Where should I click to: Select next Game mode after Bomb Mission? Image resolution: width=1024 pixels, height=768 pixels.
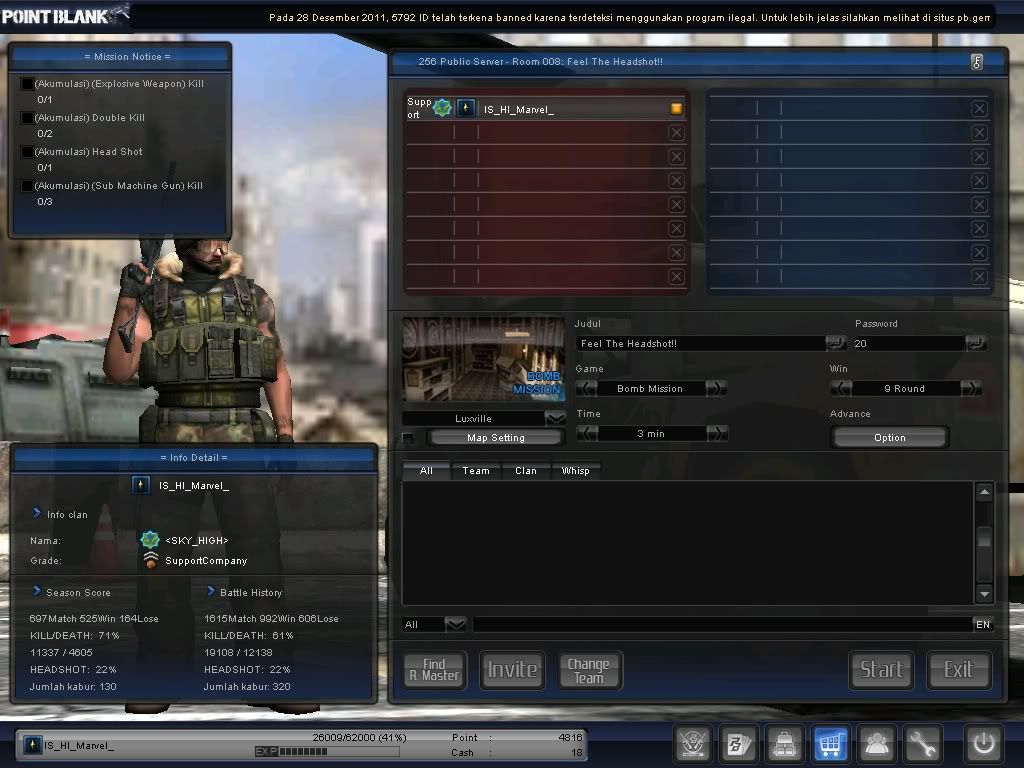click(x=716, y=389)
